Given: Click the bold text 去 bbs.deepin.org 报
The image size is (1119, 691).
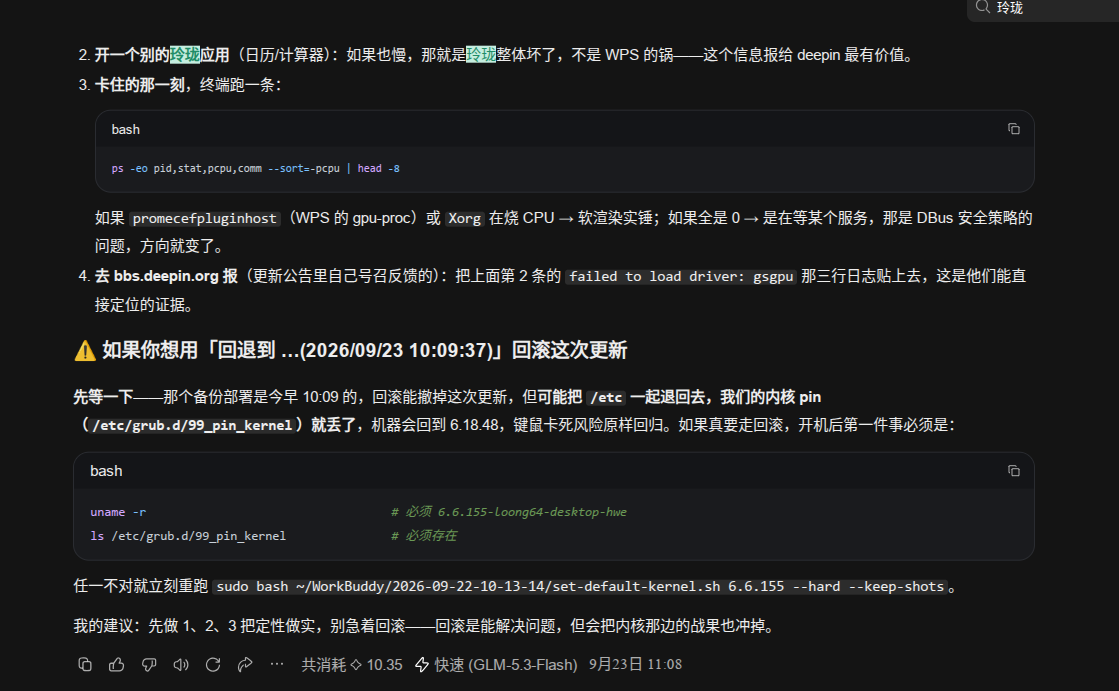Looking at the screenshot, I should 166,276.
